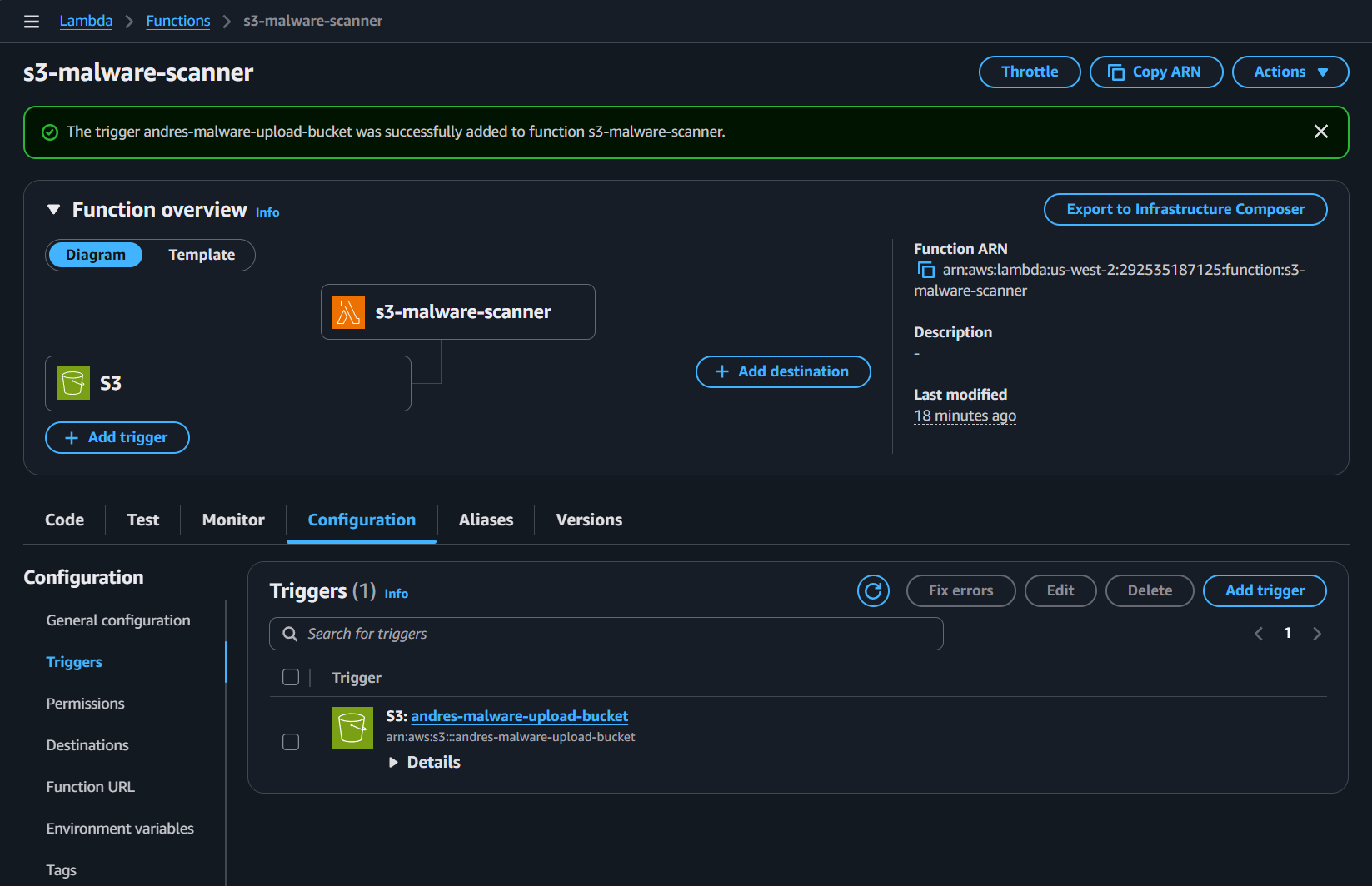Click the refresh triggers icon button

873,591
